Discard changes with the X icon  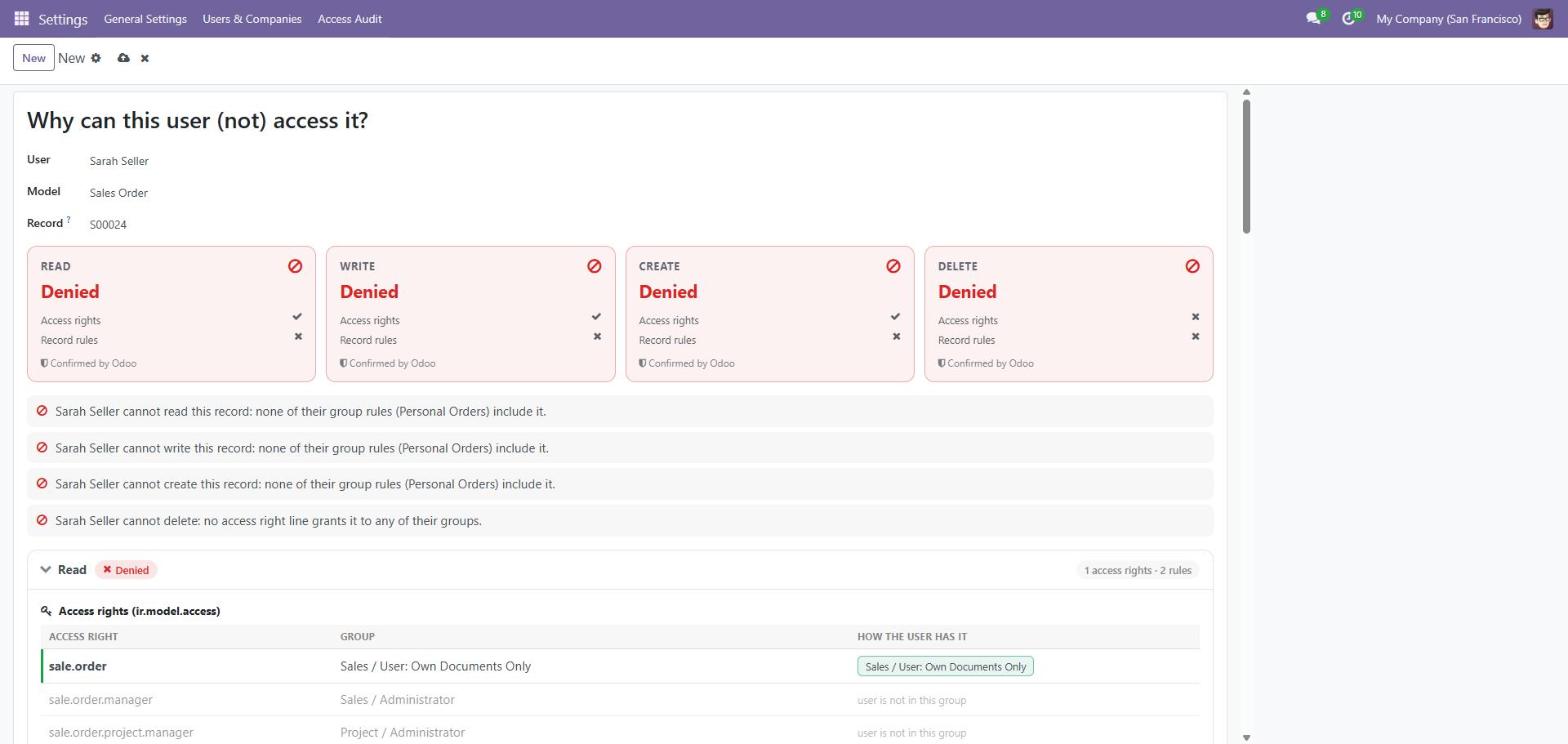tap(145, 58)
